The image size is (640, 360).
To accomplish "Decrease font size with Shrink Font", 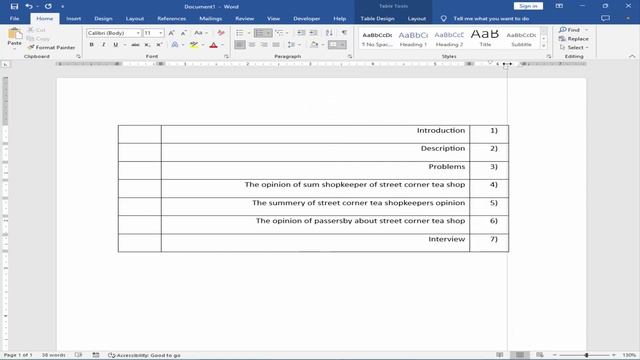I will pos(184,33).
